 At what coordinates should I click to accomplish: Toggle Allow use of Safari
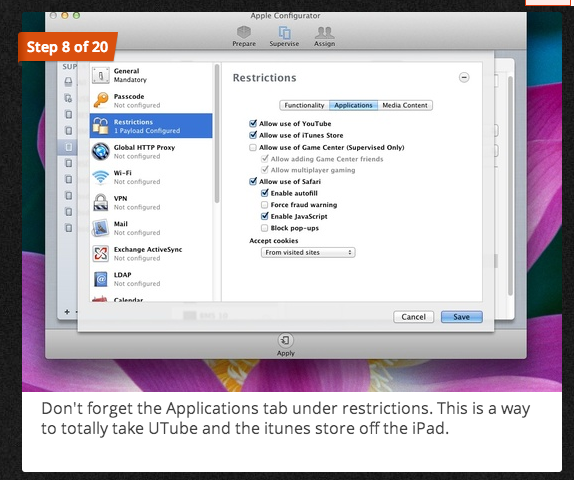(253, 181)
